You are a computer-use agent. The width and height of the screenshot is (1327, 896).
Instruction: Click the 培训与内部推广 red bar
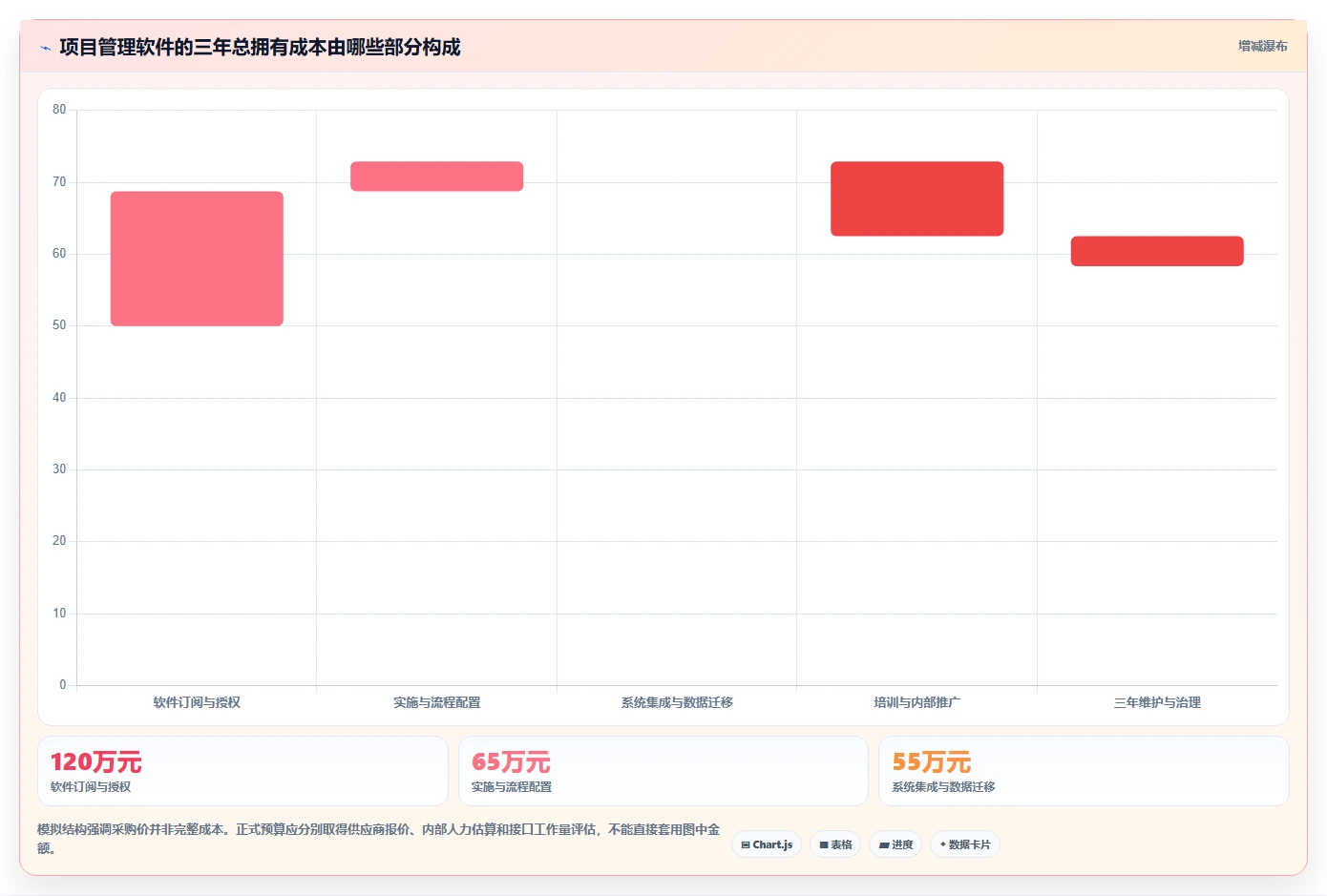pyautogui.click(x=916, y=198)
